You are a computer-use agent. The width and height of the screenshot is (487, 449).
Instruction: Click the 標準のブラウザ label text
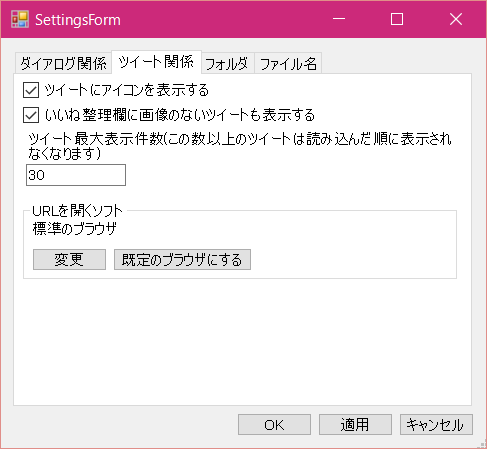75,229
